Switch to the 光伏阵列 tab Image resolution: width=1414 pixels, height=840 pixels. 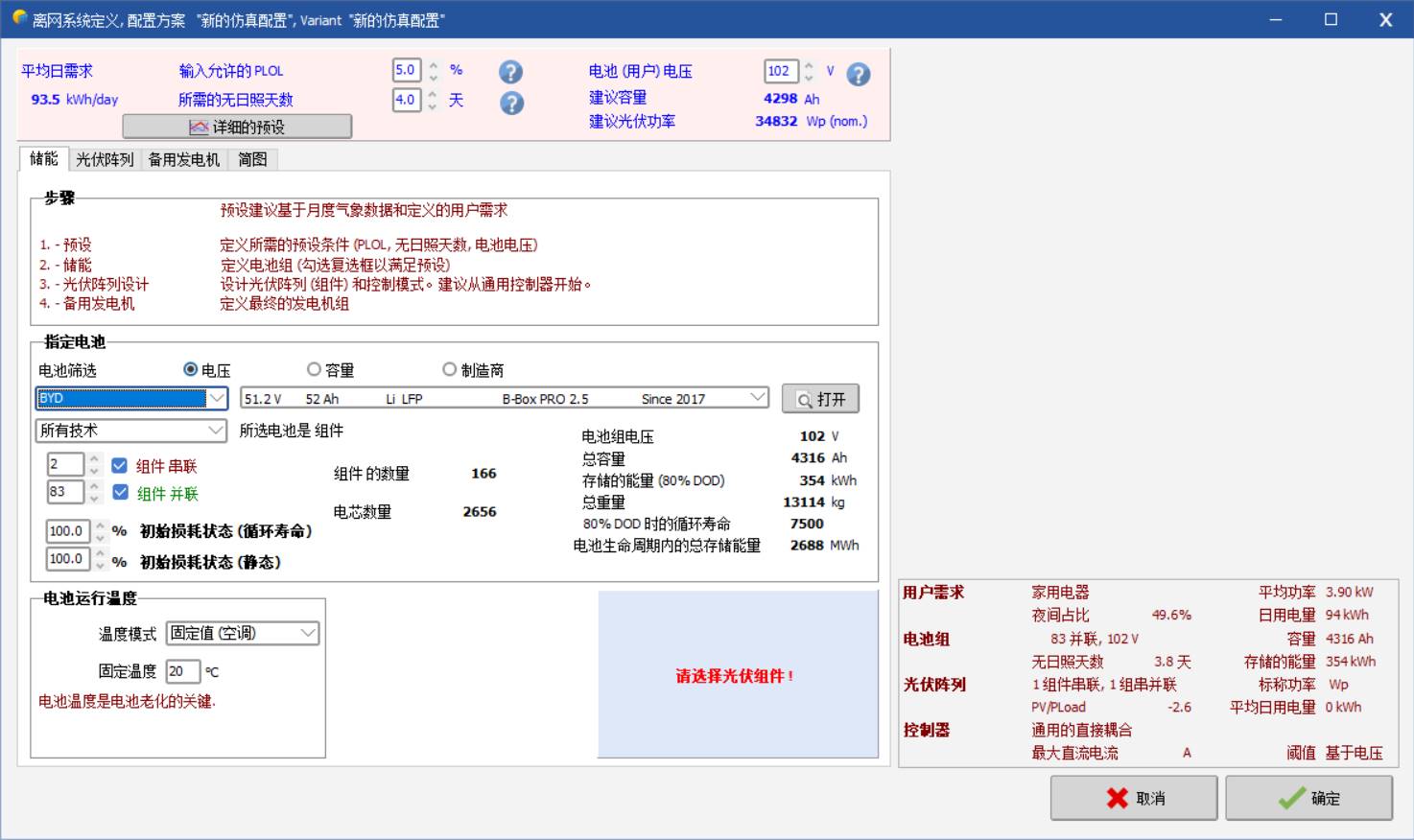point(105,159)
